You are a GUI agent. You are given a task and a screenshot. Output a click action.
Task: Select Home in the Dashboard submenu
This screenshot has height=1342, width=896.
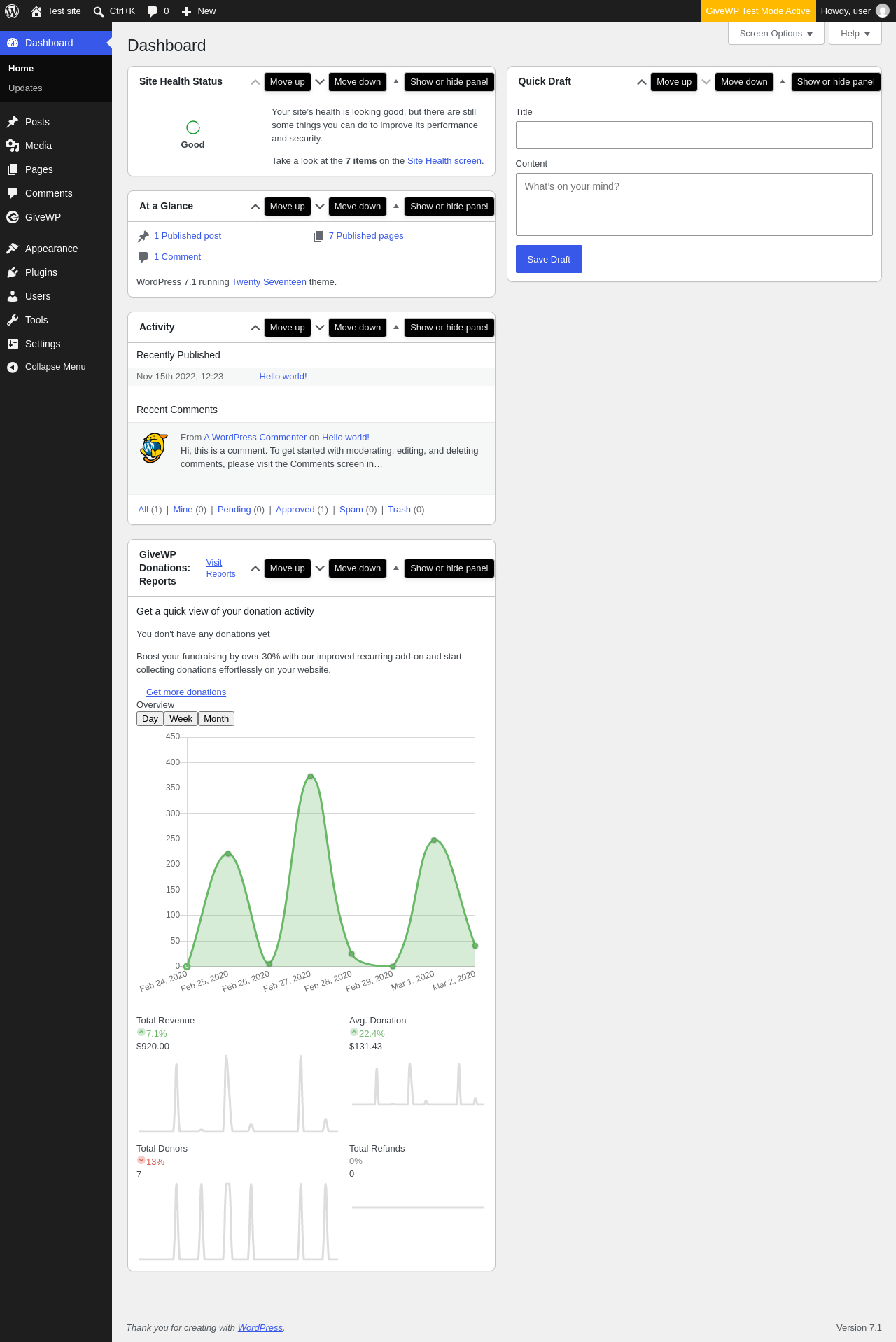tap(21, 69)
